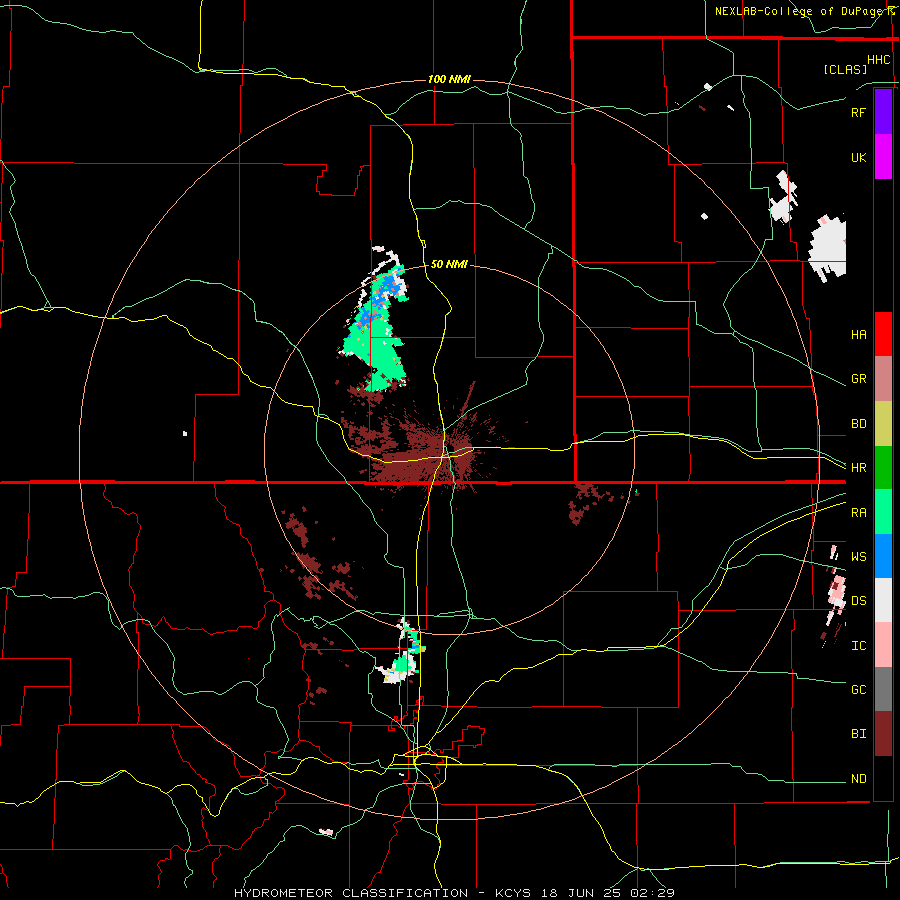This screenshot has height=900, width=900.
Task: Click the HA red legend swatch
Action: pos(883,334)
